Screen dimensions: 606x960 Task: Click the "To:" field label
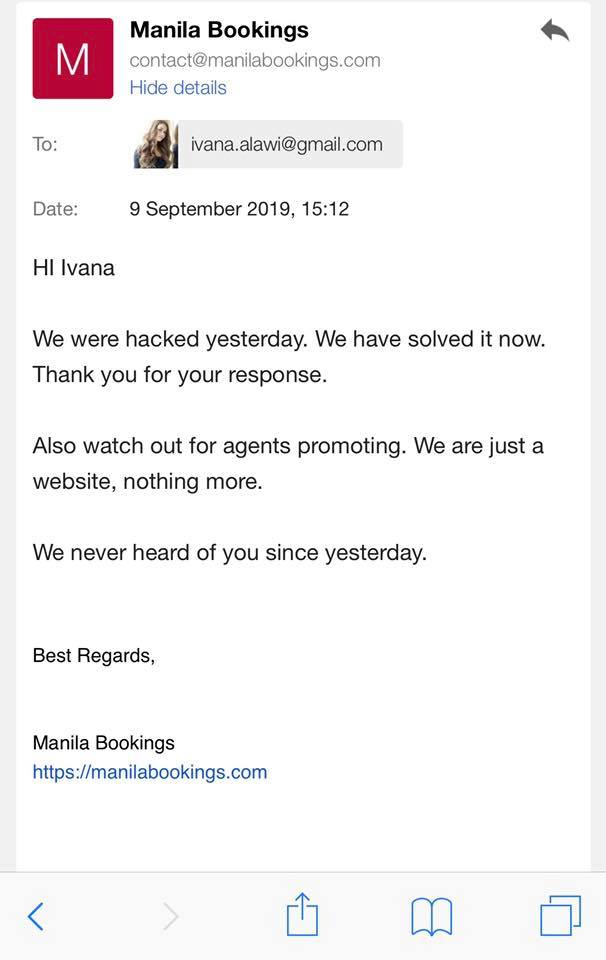[x=45, y=144]
